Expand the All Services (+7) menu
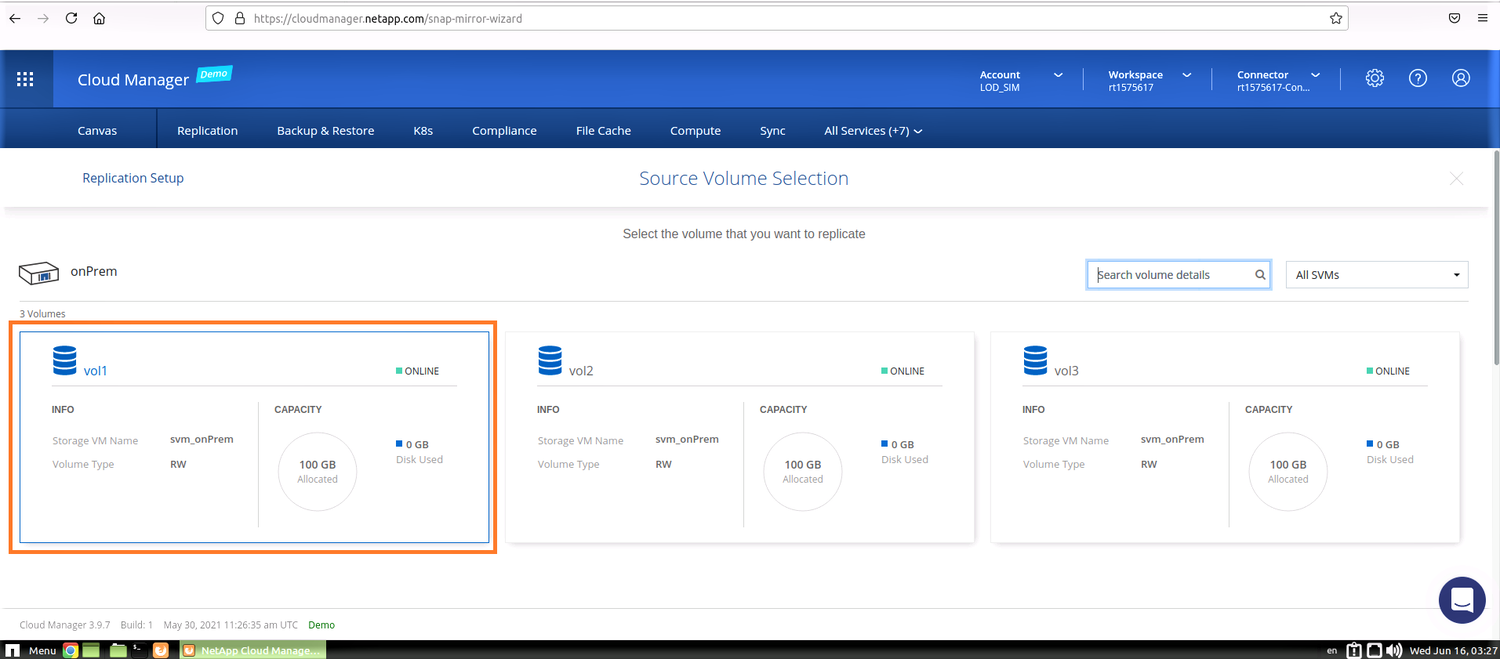The height and width of the screenshot is (659, 1500). (x=873, y=131)
